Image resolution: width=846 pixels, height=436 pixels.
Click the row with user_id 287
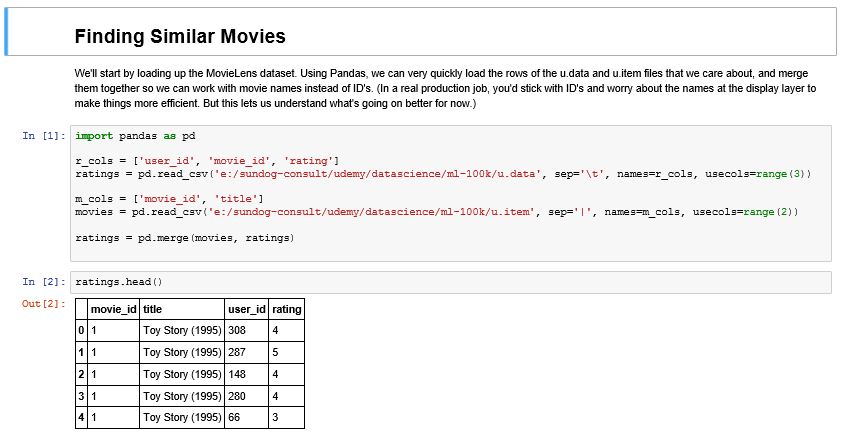190,352
